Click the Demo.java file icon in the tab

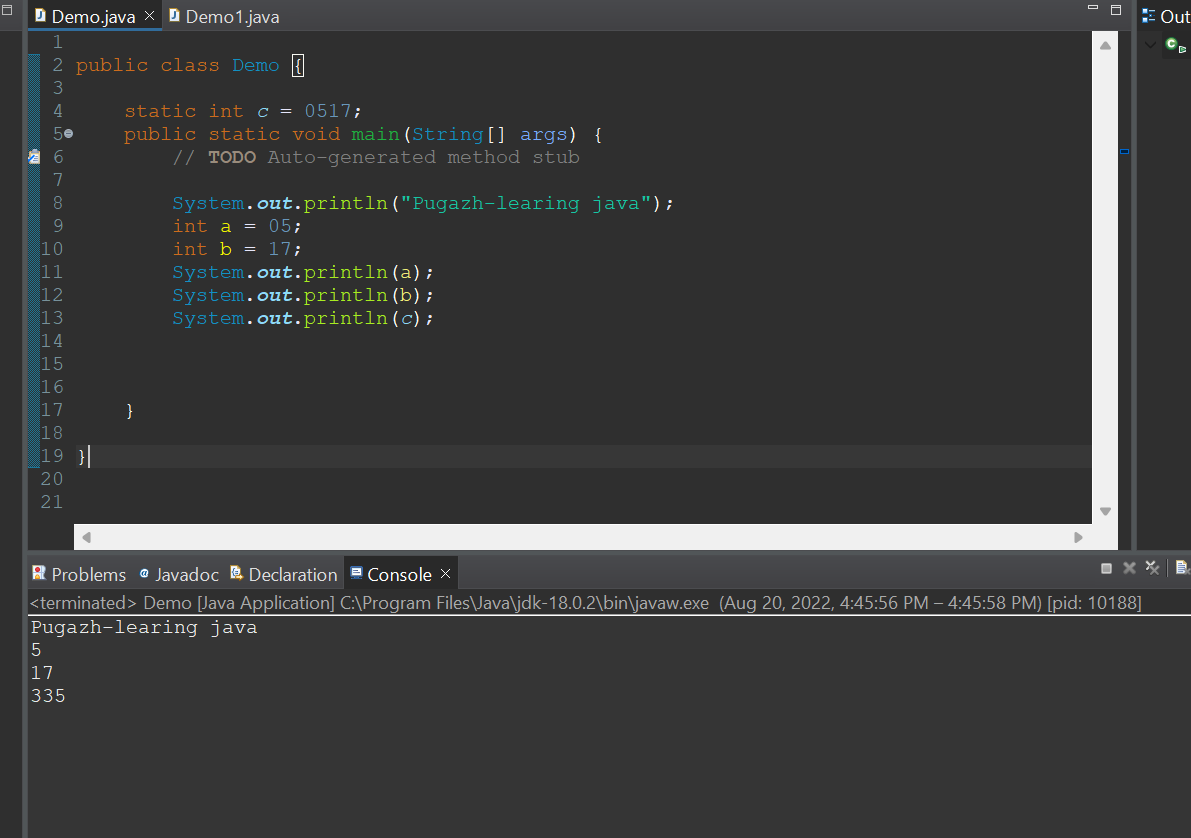(x=40, y=16)
